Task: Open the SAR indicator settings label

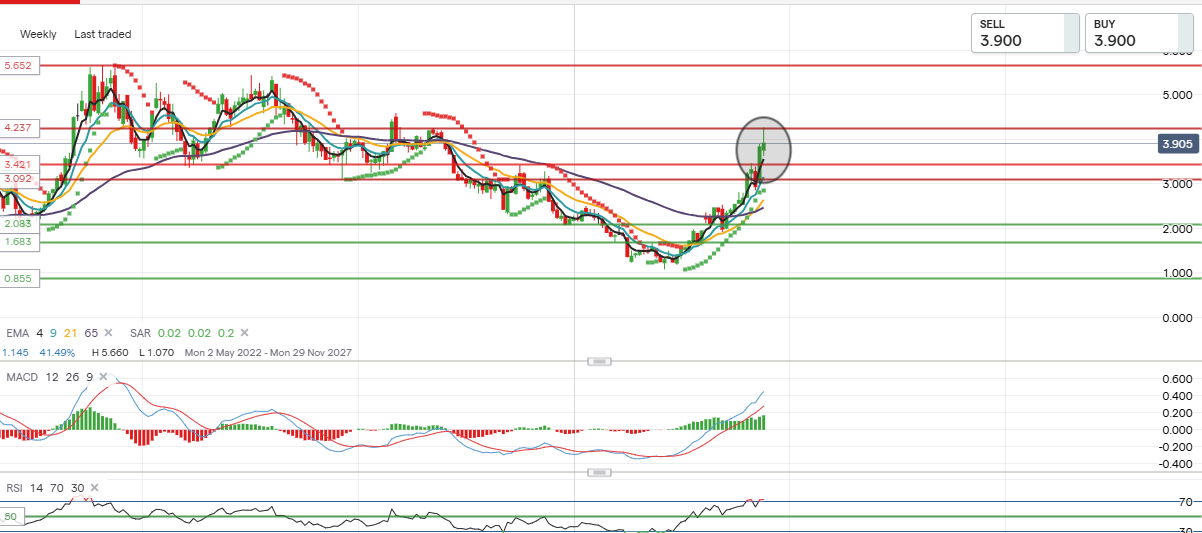Action: [x=140, y=332]
